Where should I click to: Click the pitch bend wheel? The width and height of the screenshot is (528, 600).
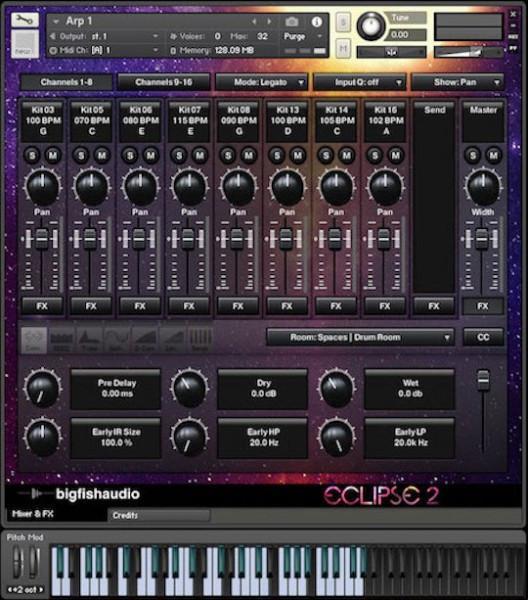(17, 561)
